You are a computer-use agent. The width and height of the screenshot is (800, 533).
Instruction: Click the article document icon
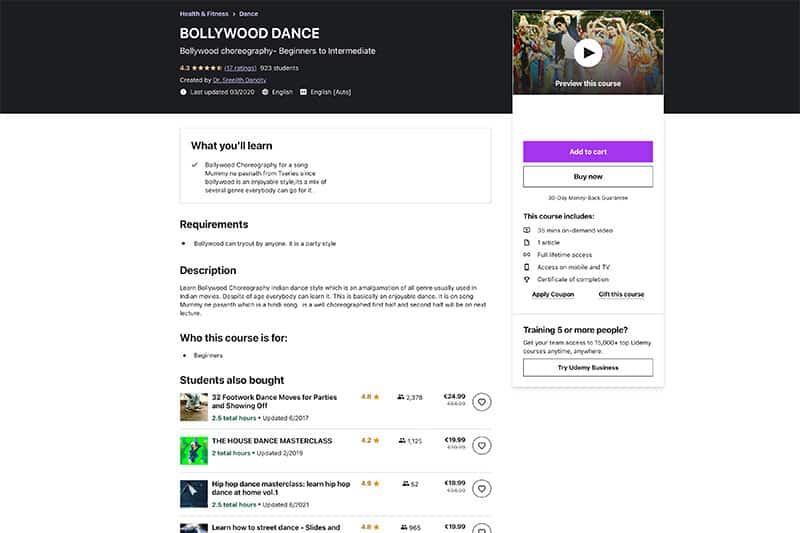pos(527,242)
